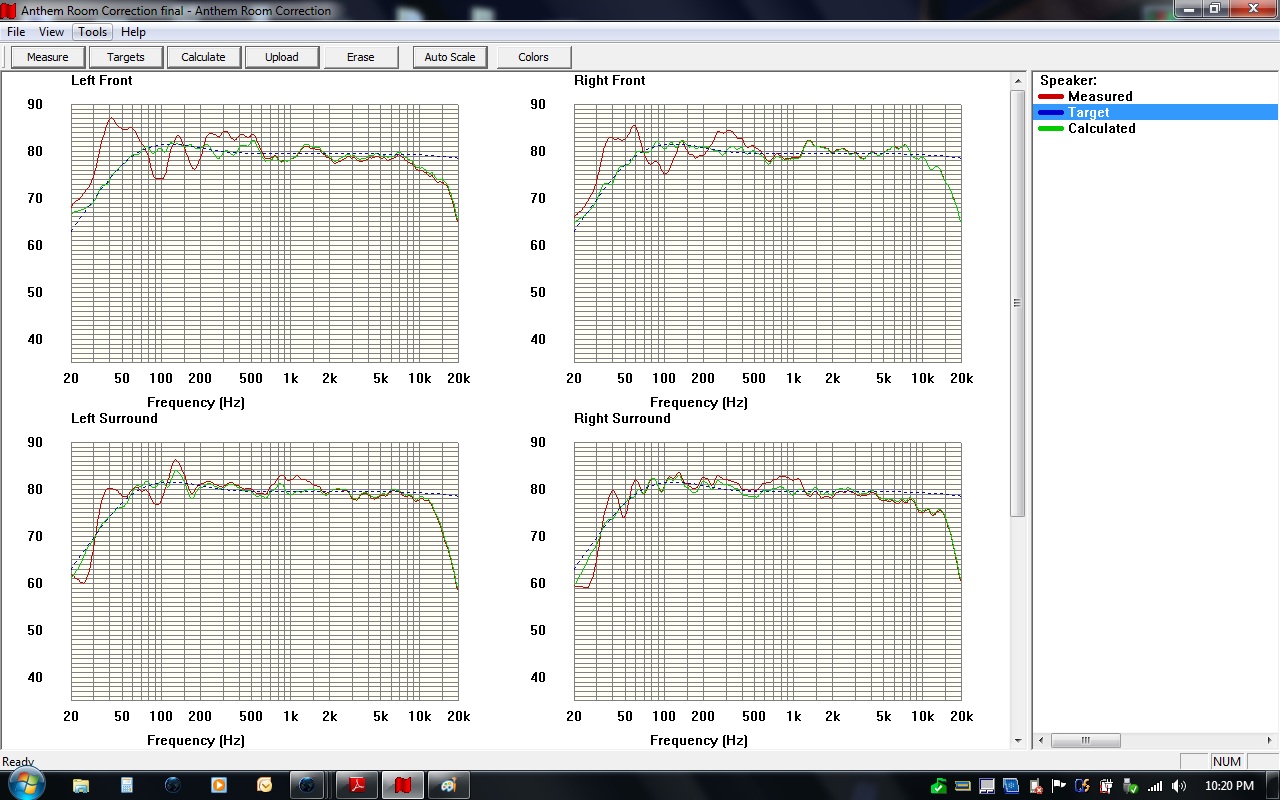The height and width of the screenshot is (800, 1280).
Task: Select the Calculated legend label
Action: [1102, 129]
